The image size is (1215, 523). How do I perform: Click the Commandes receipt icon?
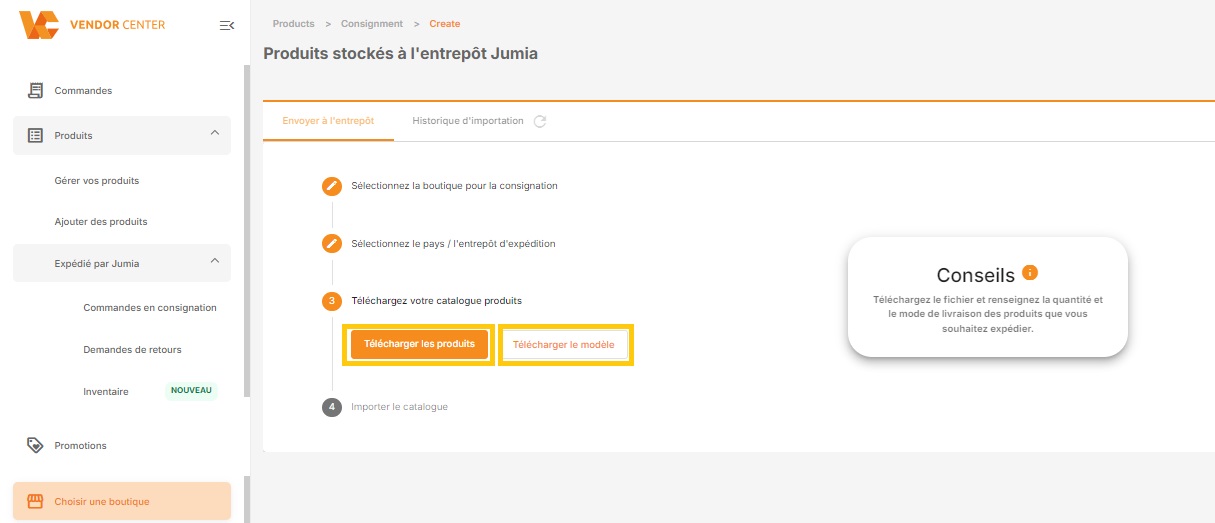click(x=35, y=91)
